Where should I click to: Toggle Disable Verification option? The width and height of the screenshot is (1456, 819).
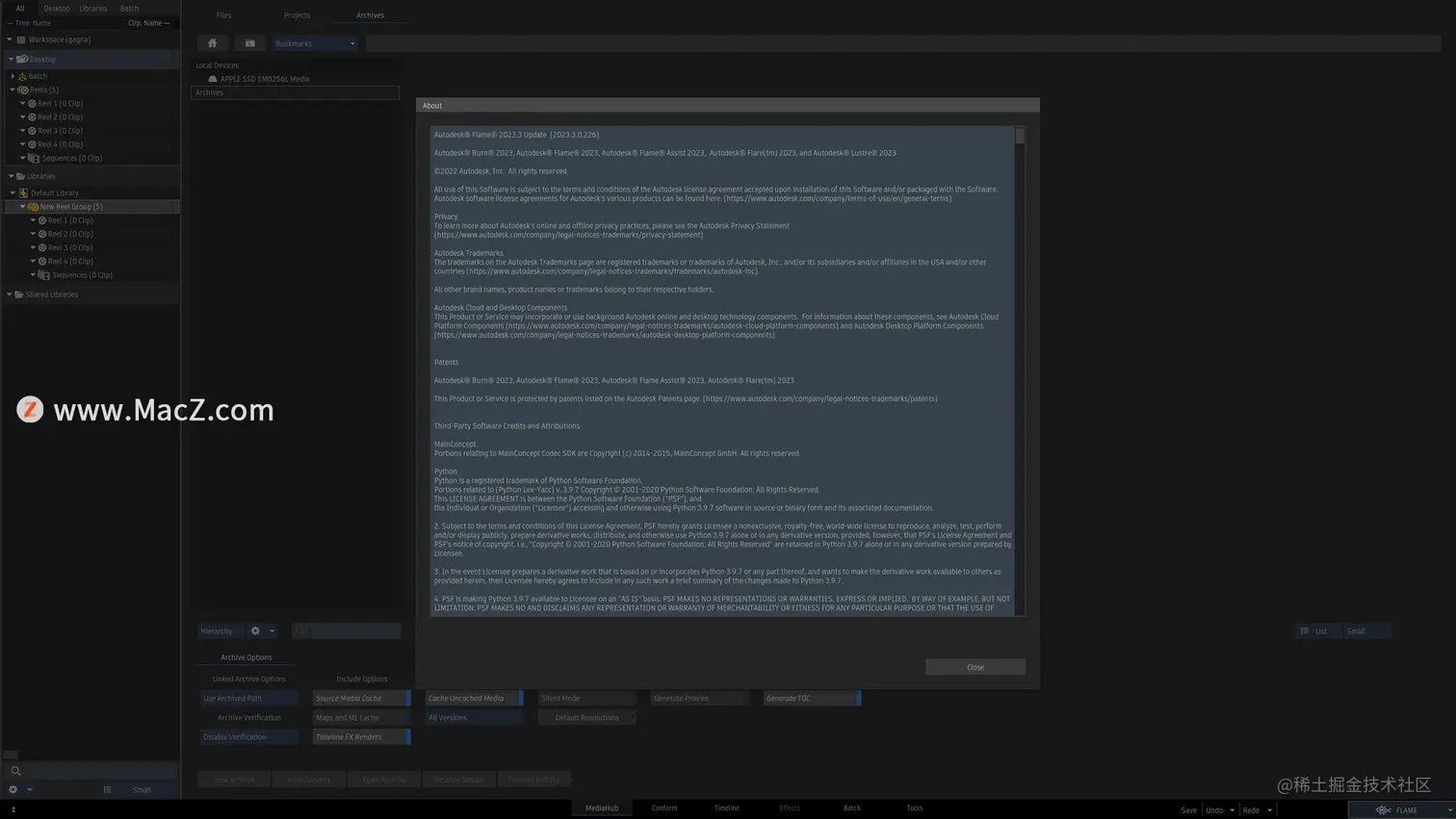point(248,737)
